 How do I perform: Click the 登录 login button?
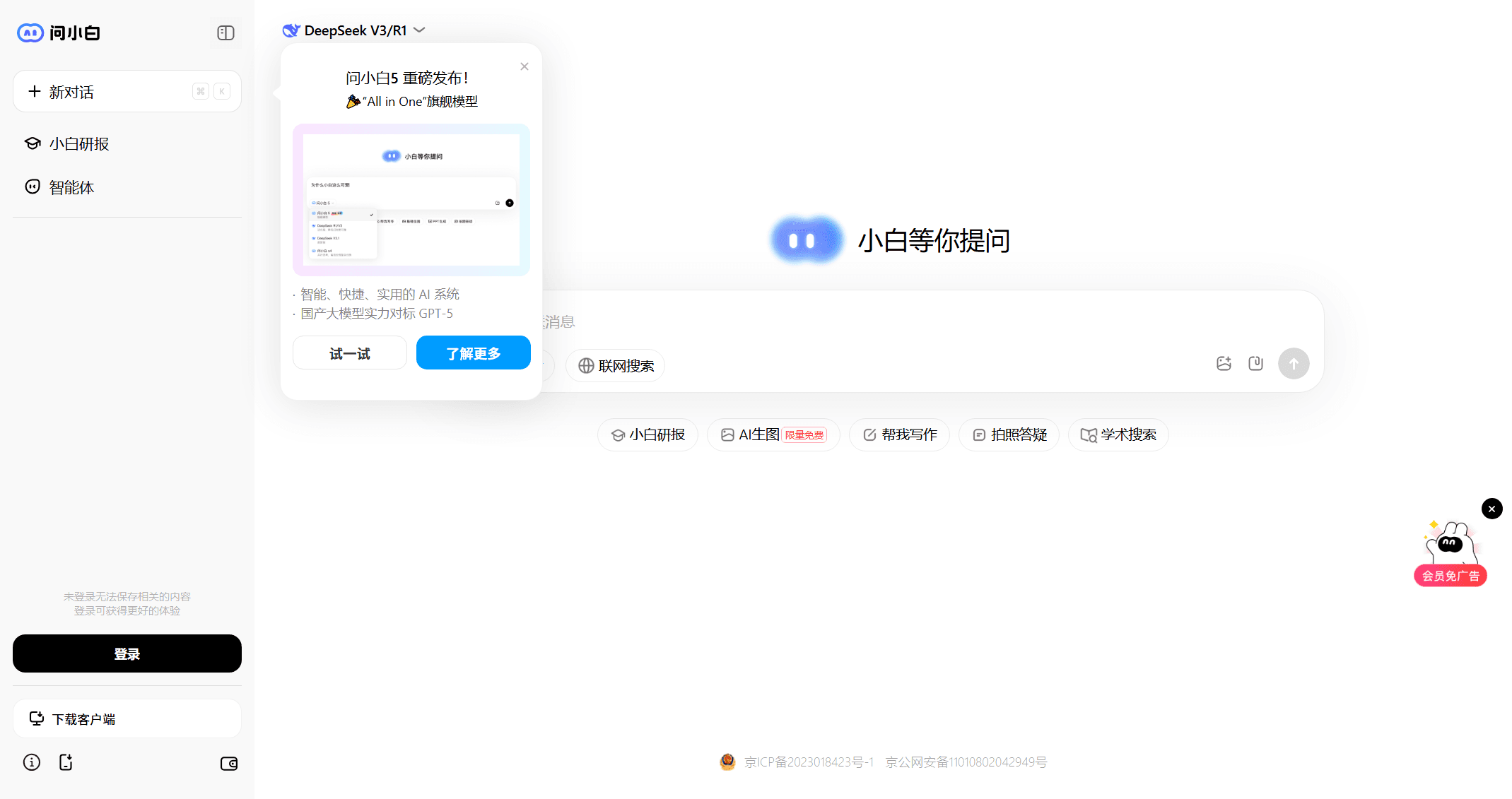click(x=127, y=653)
